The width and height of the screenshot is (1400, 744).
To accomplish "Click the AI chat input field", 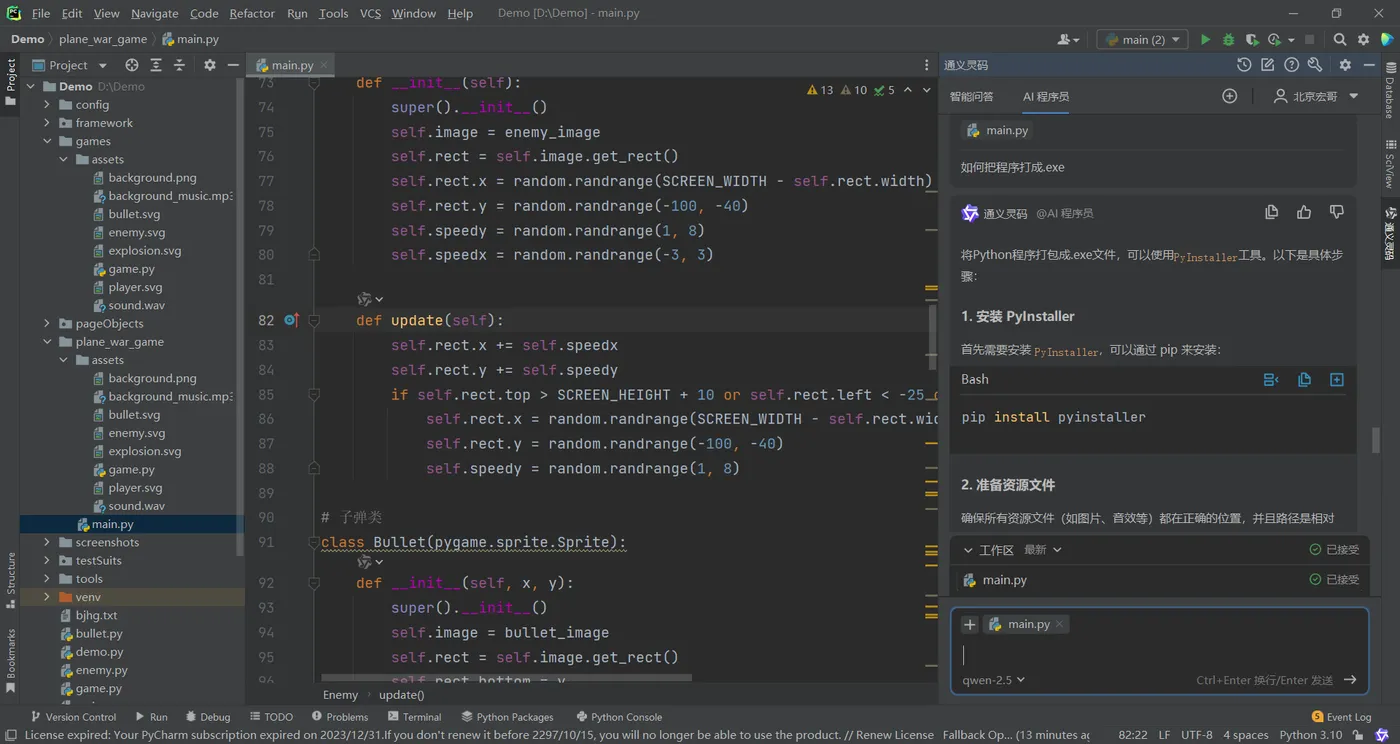I will (1150, 655).
